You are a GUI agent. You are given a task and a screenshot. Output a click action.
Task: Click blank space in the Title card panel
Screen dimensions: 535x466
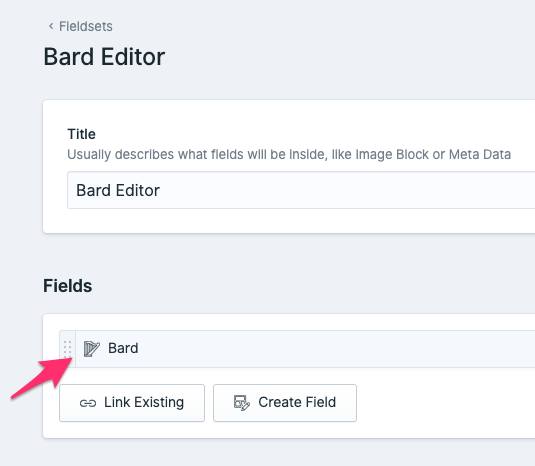290,220
